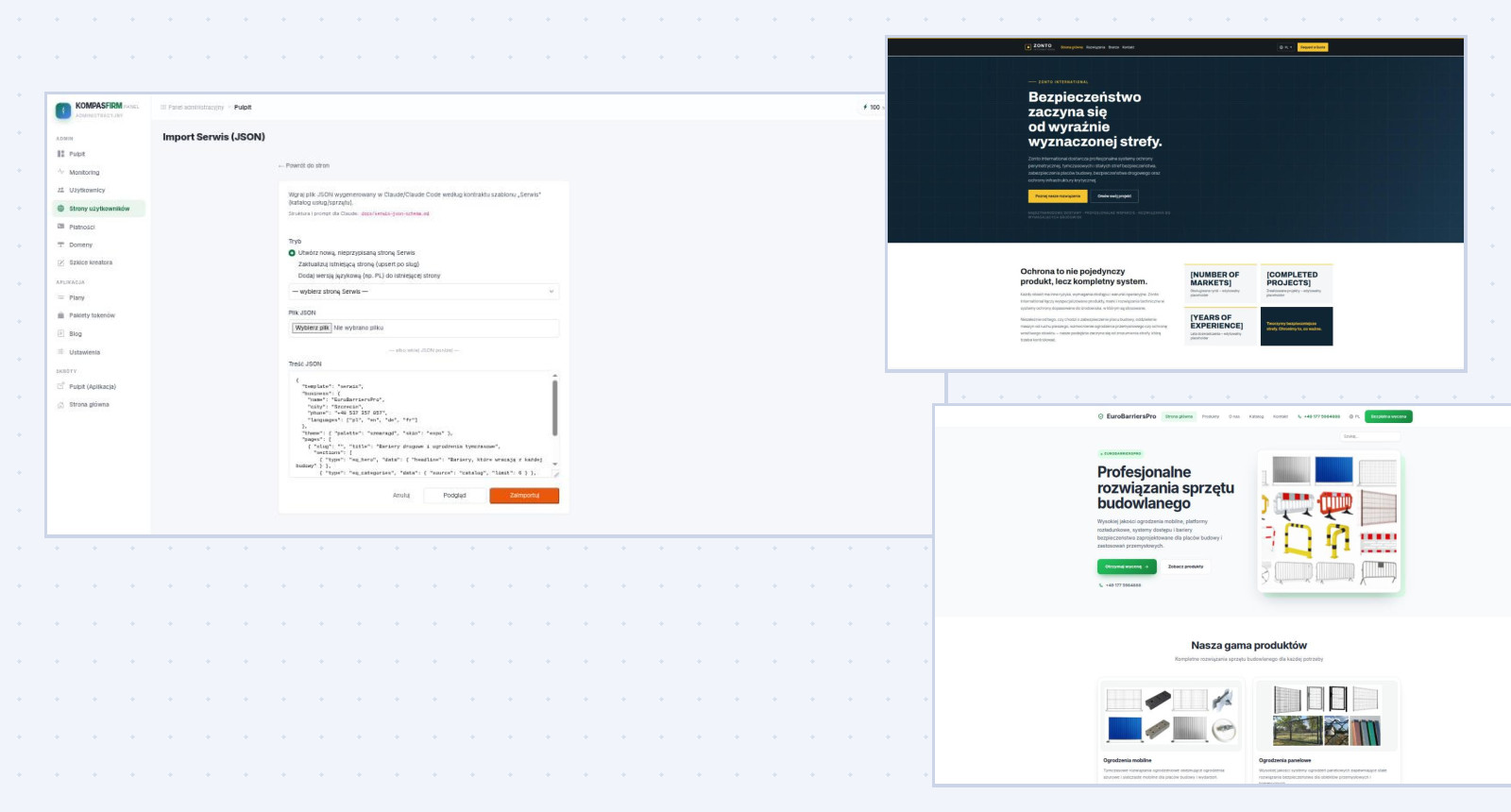This screenshot has height=812, width=1511.
Task: Choose 'Dodaj wersję językową' mode option
Action: point(368,276)
